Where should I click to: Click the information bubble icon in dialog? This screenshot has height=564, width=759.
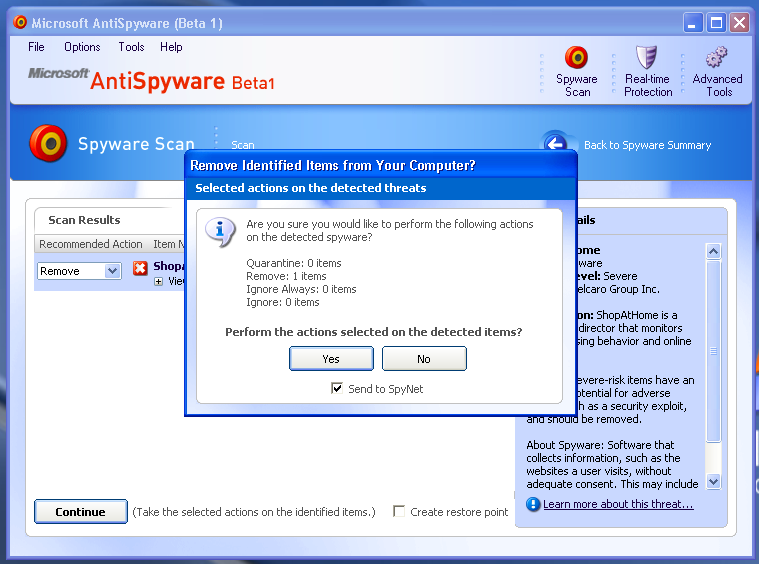coord(220,231)
